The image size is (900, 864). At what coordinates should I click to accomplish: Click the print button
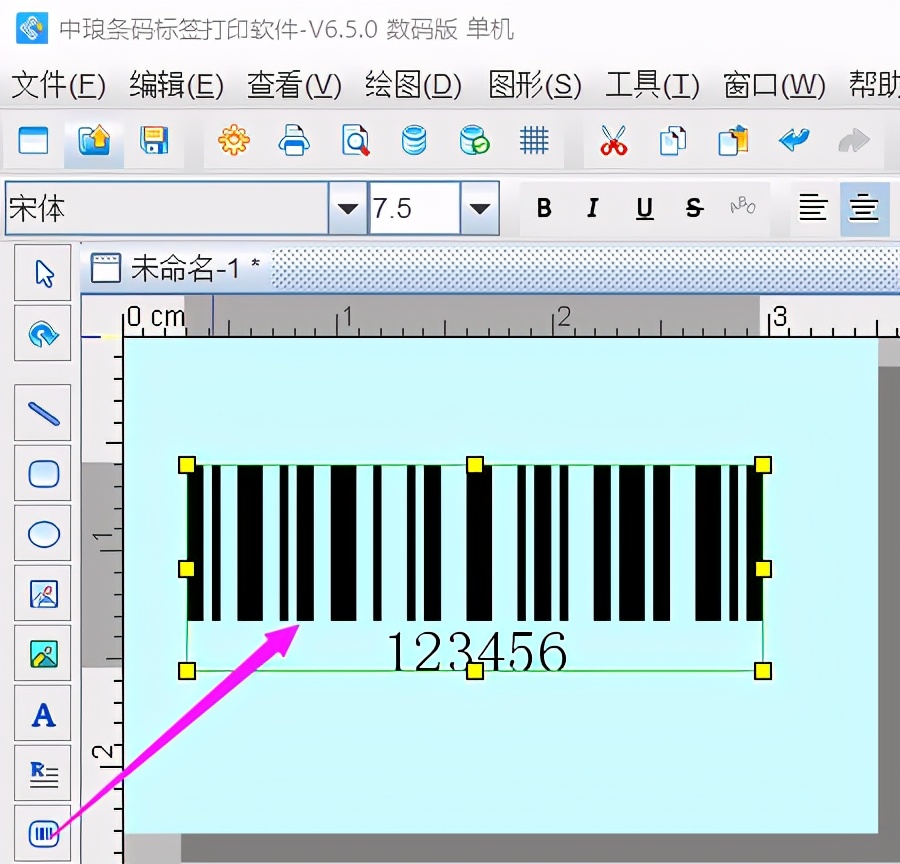point(293,141)
